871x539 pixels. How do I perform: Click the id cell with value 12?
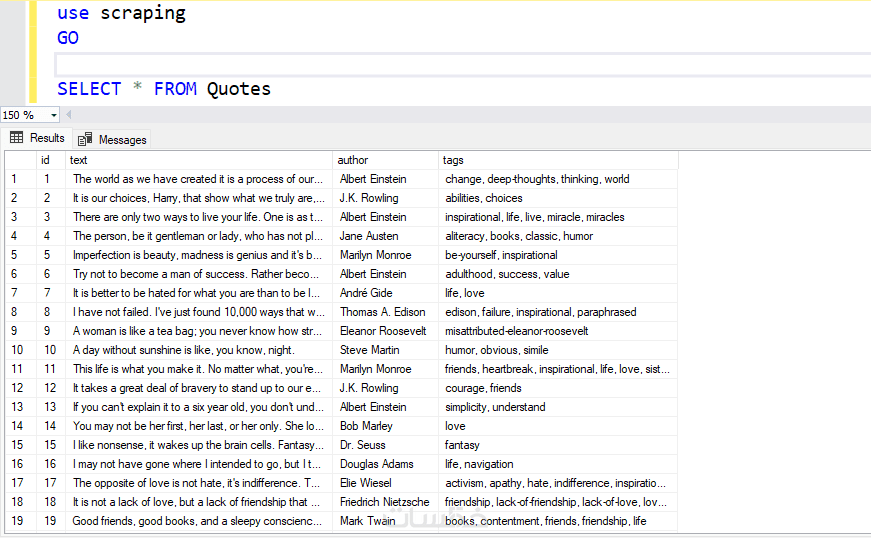click(48, 388)
